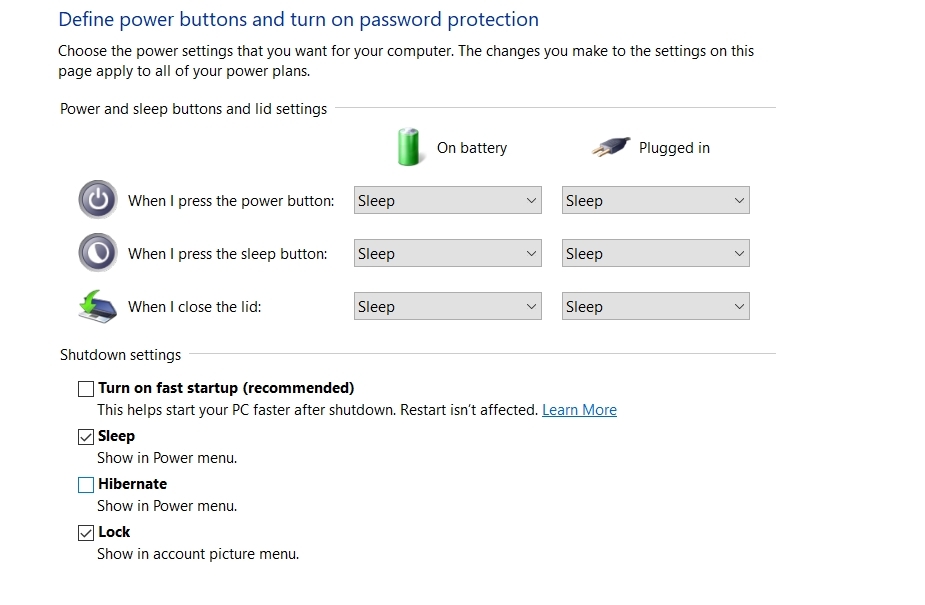Open close lid On battery dropdown
Viewport: 925px width, 605px height.
(x=447, y=306)
